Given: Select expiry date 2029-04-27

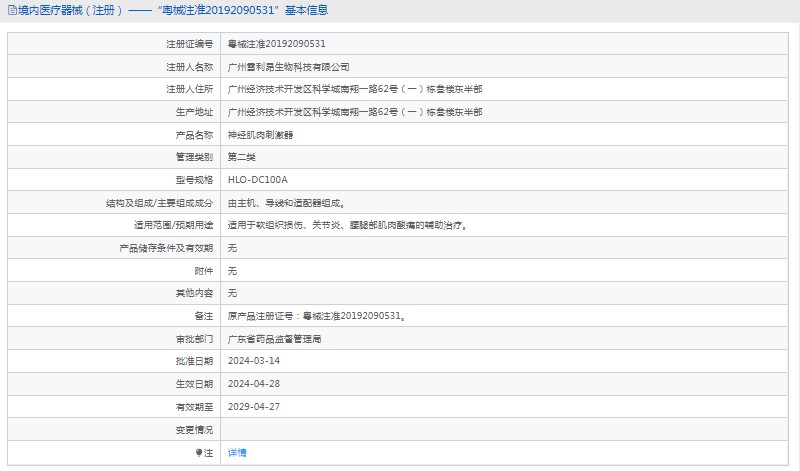Looking at the screenshot, I should click(x=254, y=407).
